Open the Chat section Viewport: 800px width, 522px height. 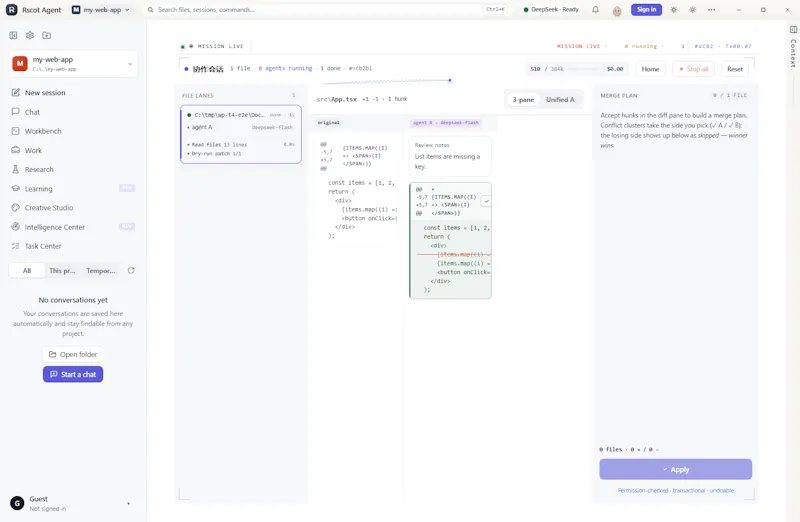(x=73, y=112)
